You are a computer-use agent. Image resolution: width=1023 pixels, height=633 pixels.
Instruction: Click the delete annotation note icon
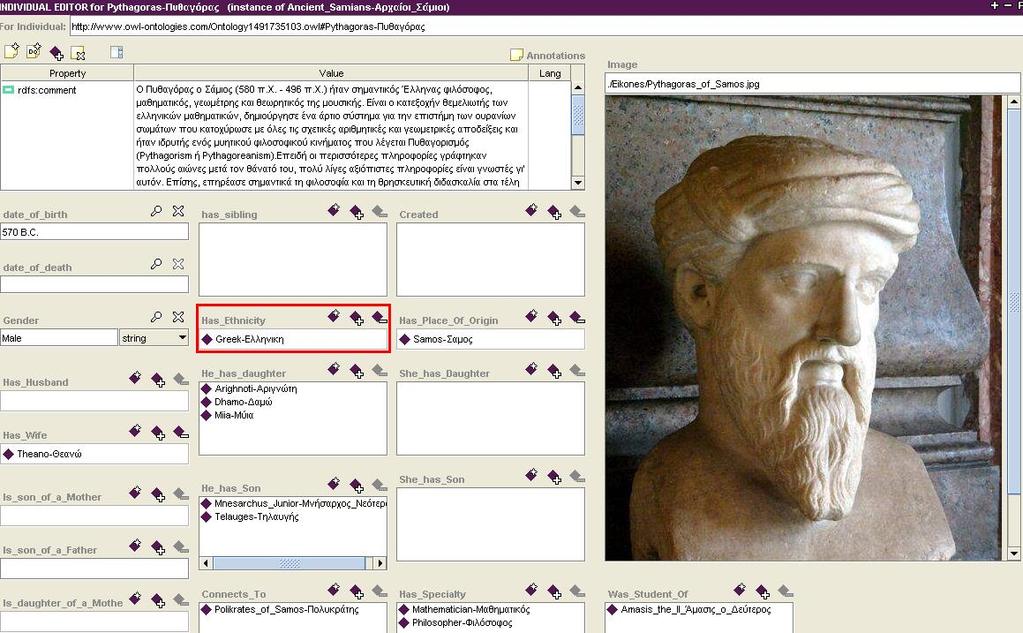pos(78,53)
